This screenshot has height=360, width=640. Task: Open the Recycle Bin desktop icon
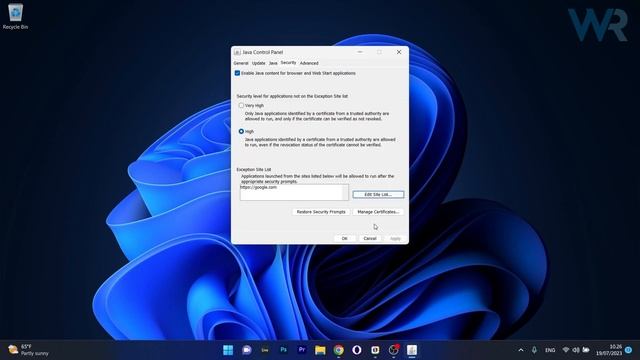[x=15, y=16]
